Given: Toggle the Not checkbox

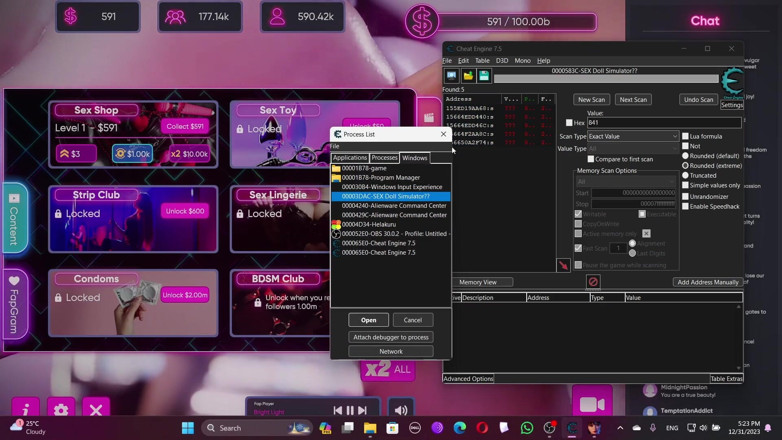Looking at the screenshot, I should pos(685,146).
